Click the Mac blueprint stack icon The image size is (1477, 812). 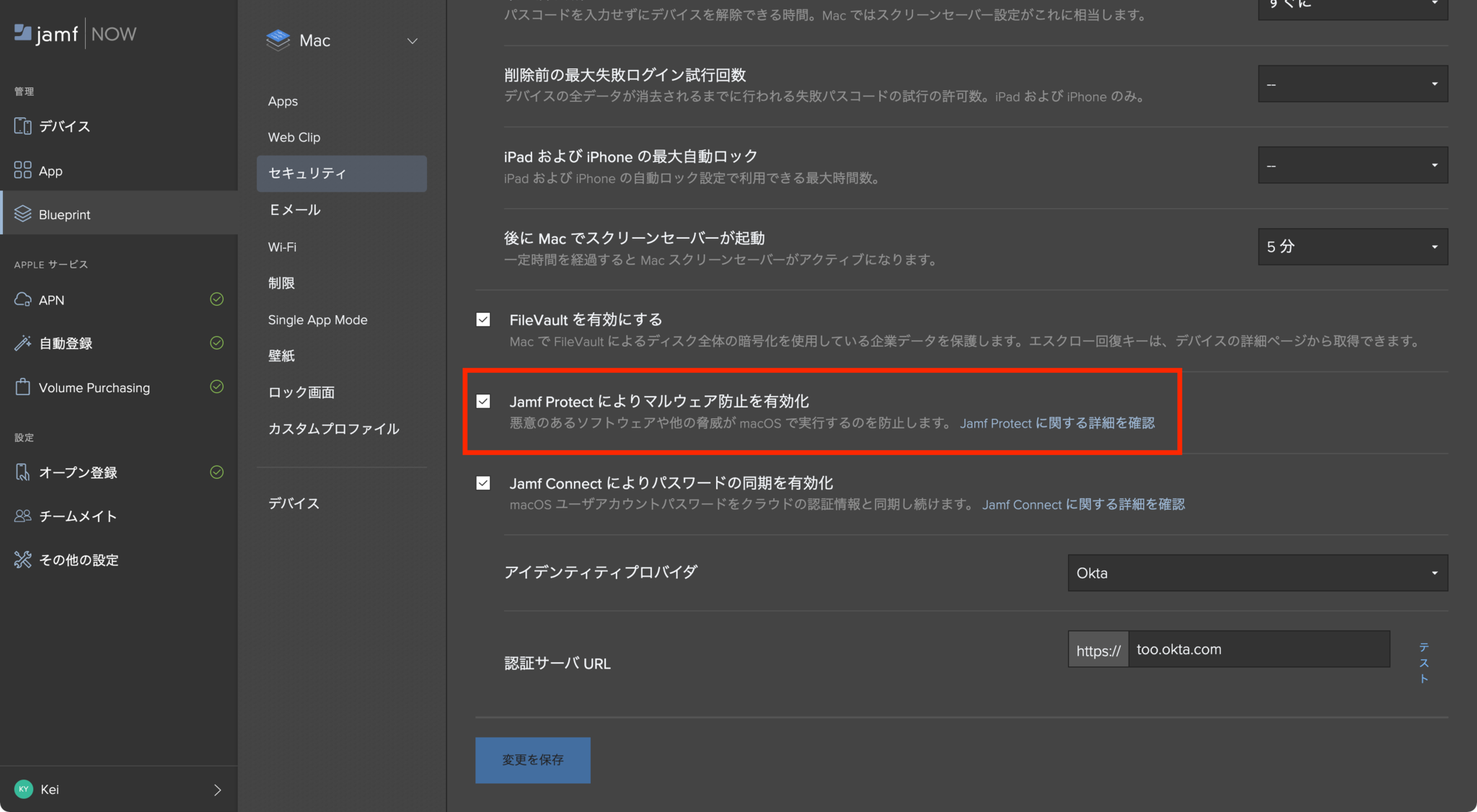[278, 40]
